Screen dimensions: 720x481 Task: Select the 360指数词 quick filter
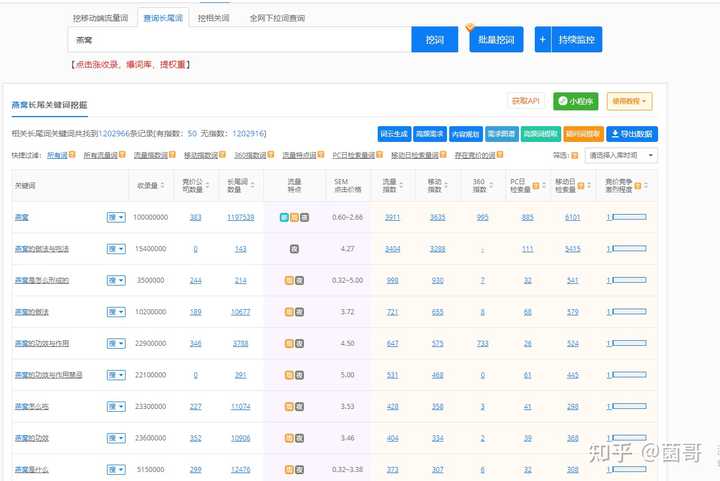click(250, 156)
